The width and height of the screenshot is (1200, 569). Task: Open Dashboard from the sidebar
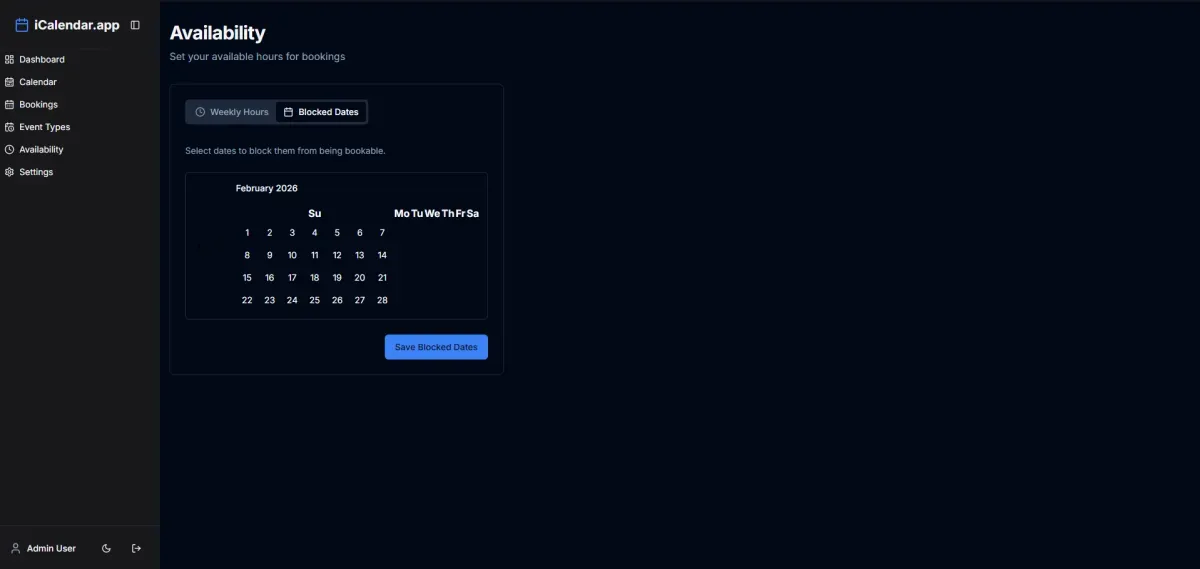pyautogui.click(x=41, y=60)
